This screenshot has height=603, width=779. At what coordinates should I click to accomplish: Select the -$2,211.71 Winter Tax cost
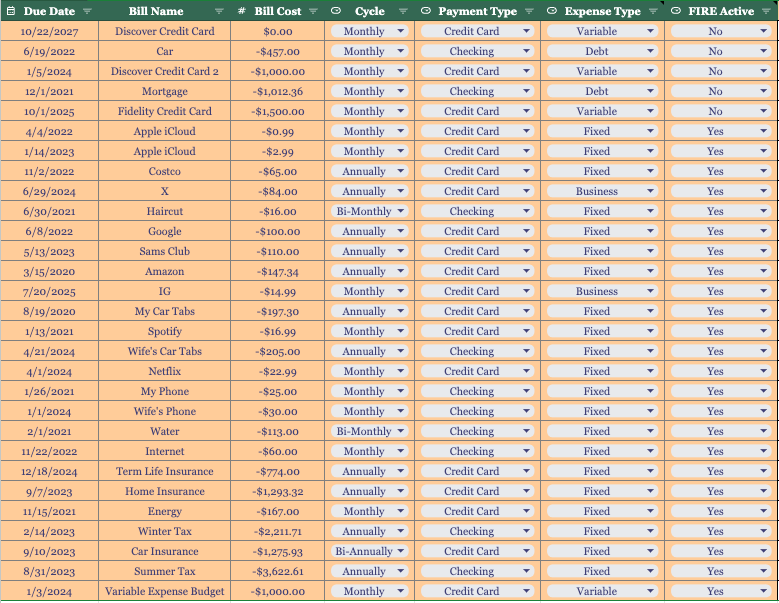click(x=278, y=531)
